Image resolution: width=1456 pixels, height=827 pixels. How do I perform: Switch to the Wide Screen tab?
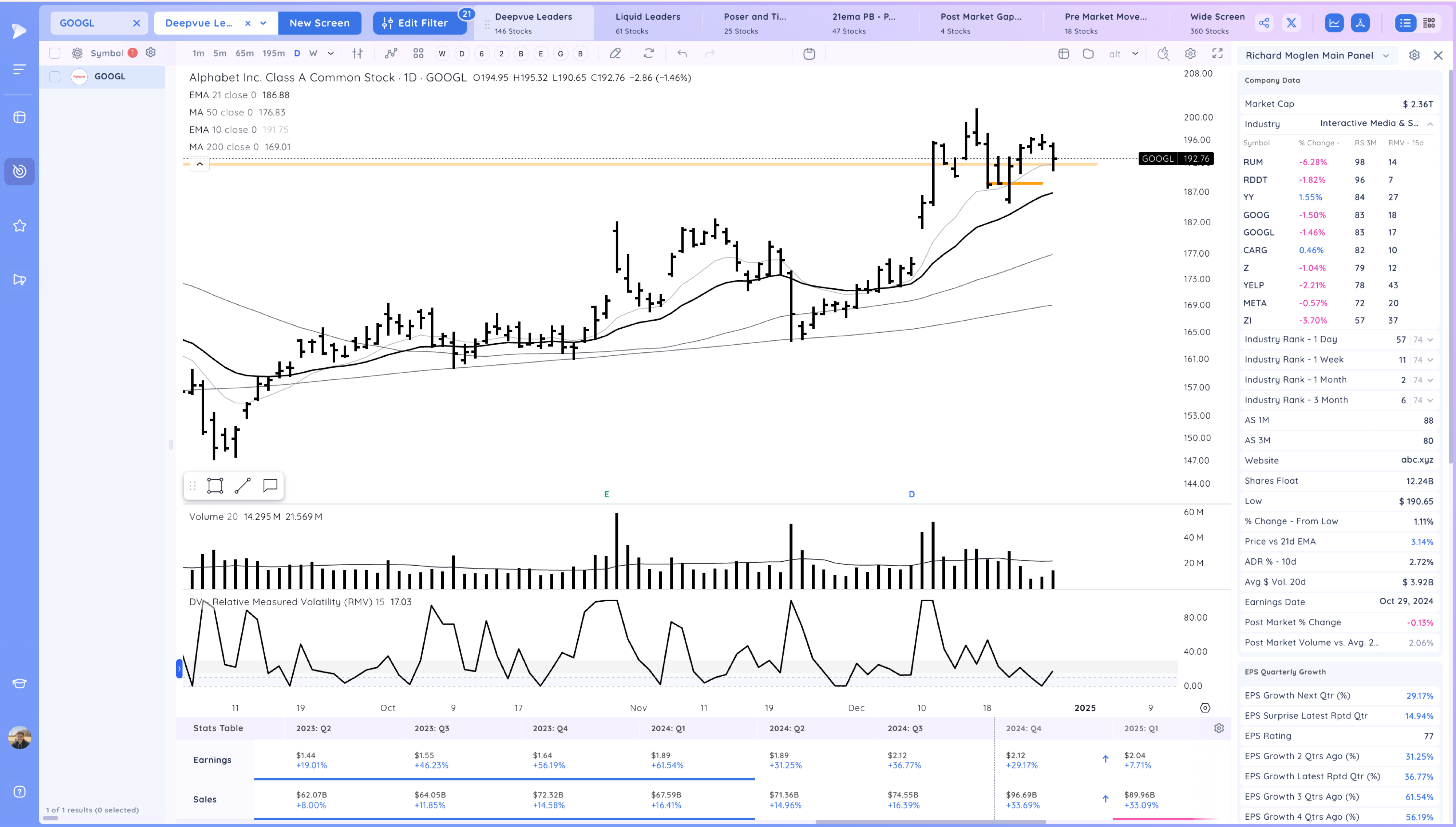(x=1217, y=23)
